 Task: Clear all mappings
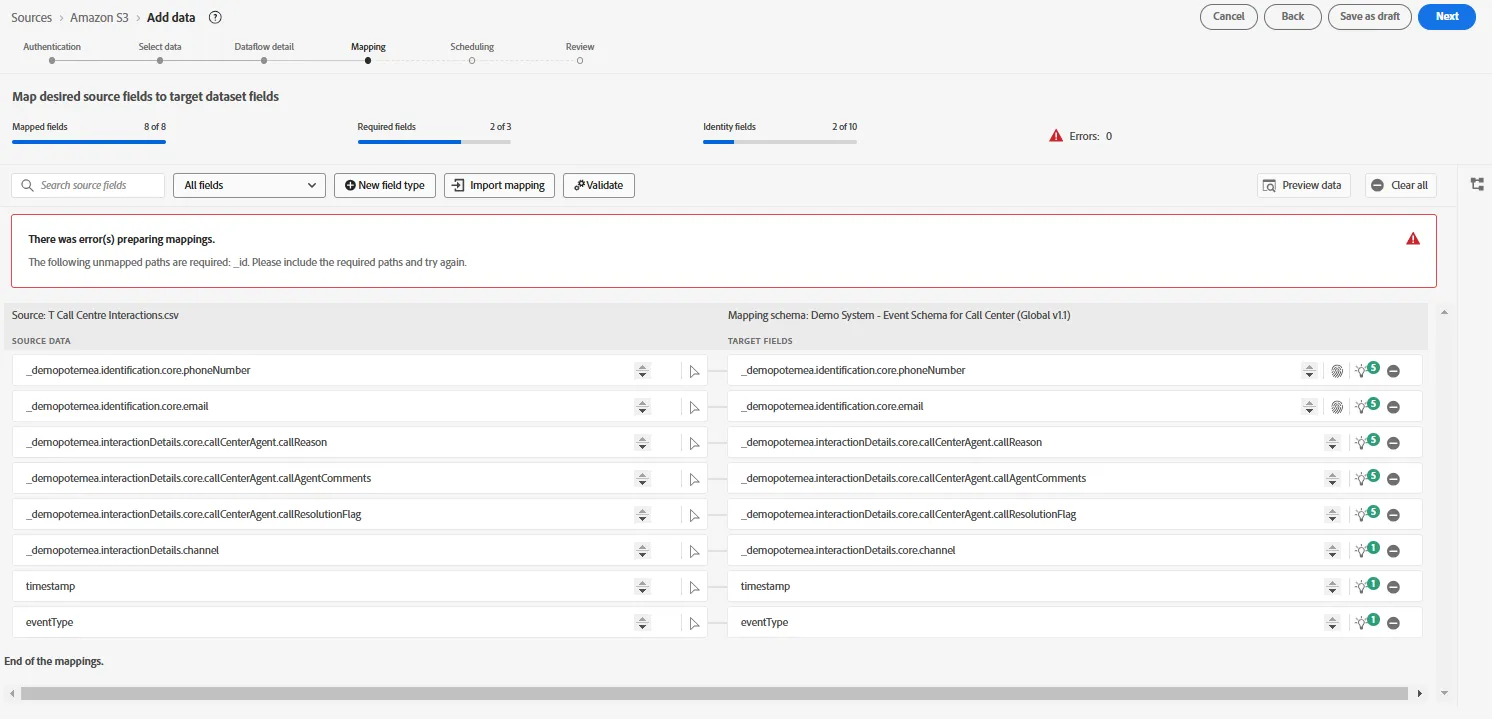pyautogui.click(x=1401, y=185)
